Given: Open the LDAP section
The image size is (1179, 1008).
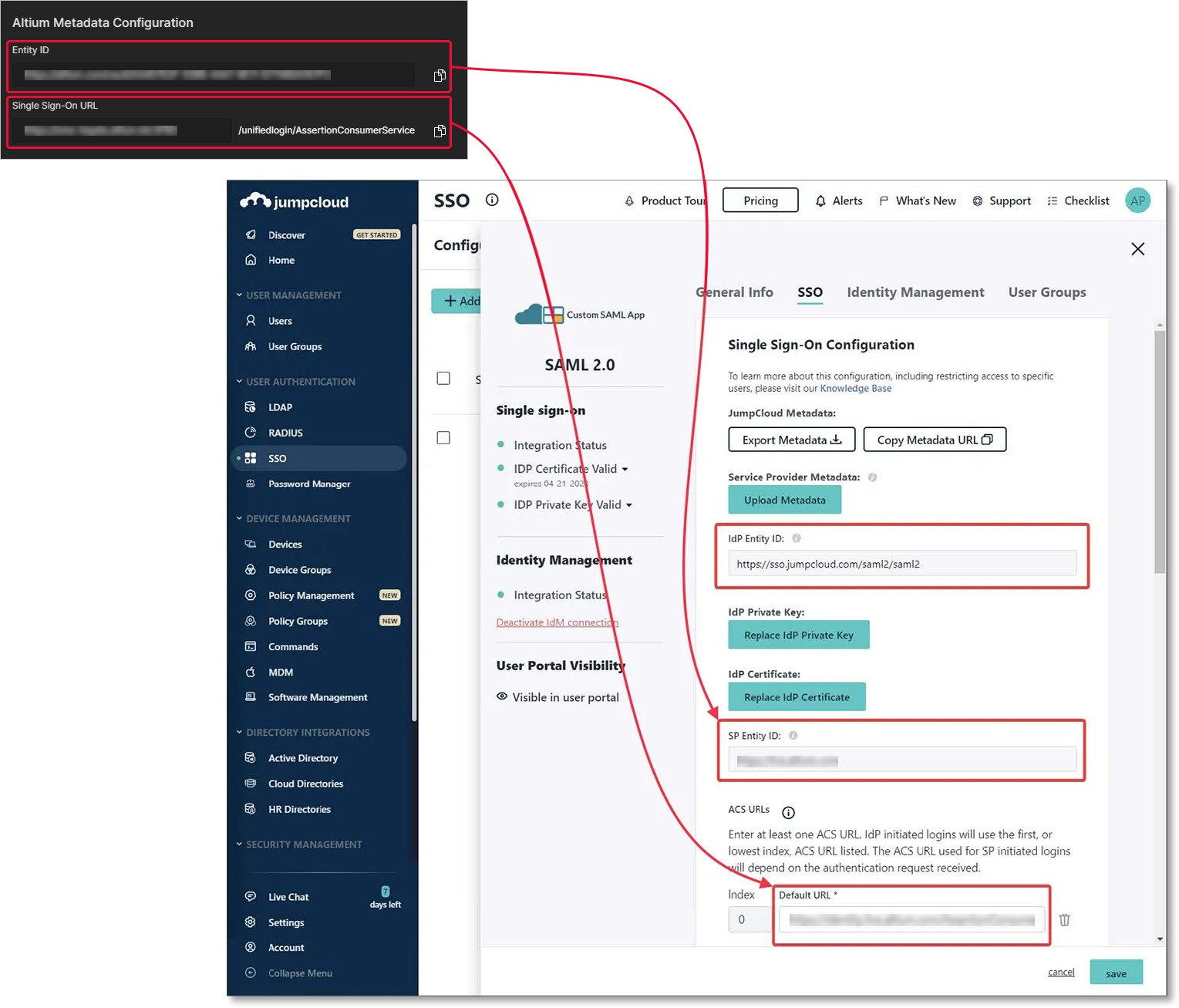Looking at the screenshot, I should coord(280,407).
